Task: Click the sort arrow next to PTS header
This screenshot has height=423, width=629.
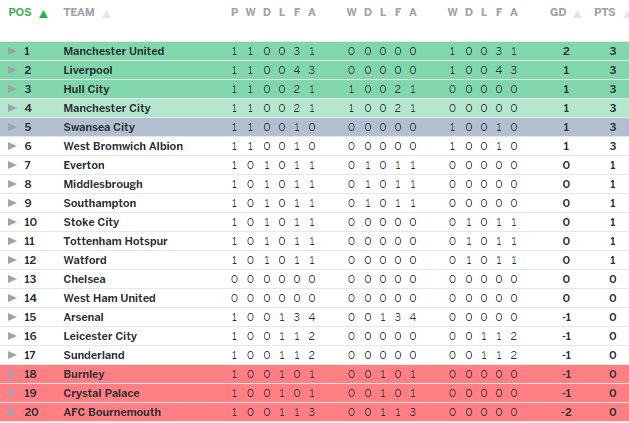Action: point(622,14)
